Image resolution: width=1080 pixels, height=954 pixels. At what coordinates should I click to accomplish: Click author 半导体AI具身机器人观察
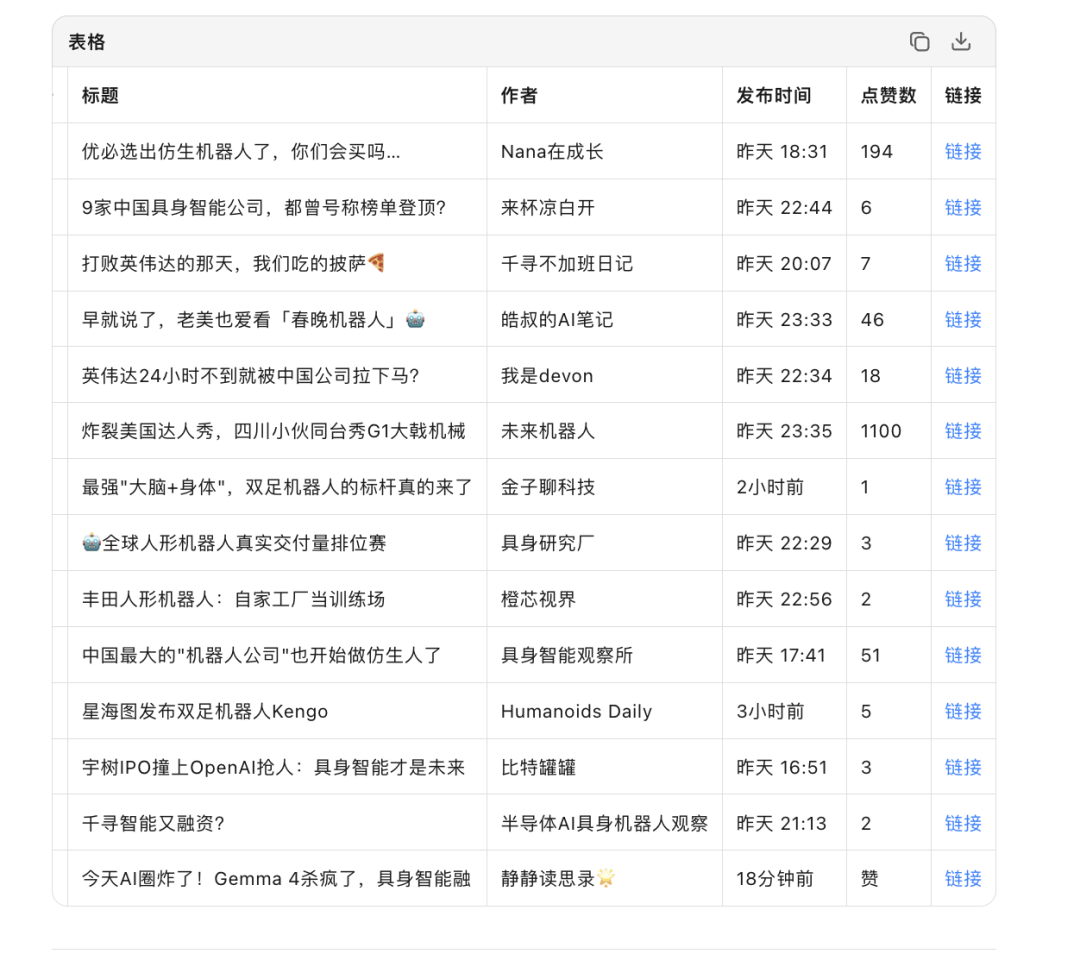(x=604, y=823)
